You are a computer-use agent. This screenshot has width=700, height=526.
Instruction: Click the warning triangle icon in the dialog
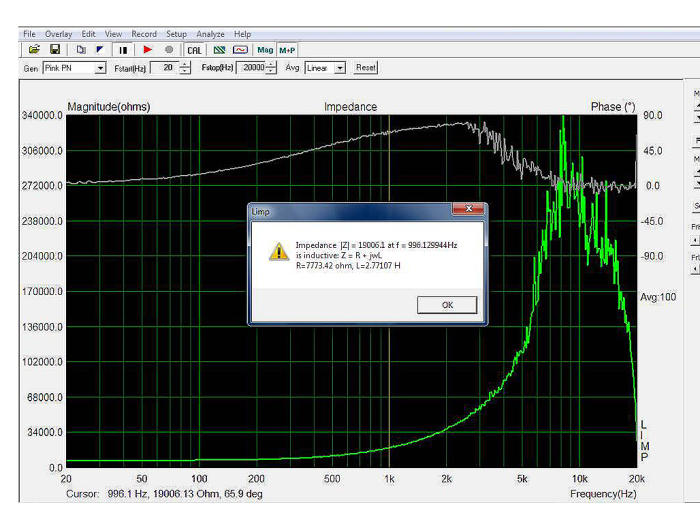pyautogui.click(x=279, y=251)
